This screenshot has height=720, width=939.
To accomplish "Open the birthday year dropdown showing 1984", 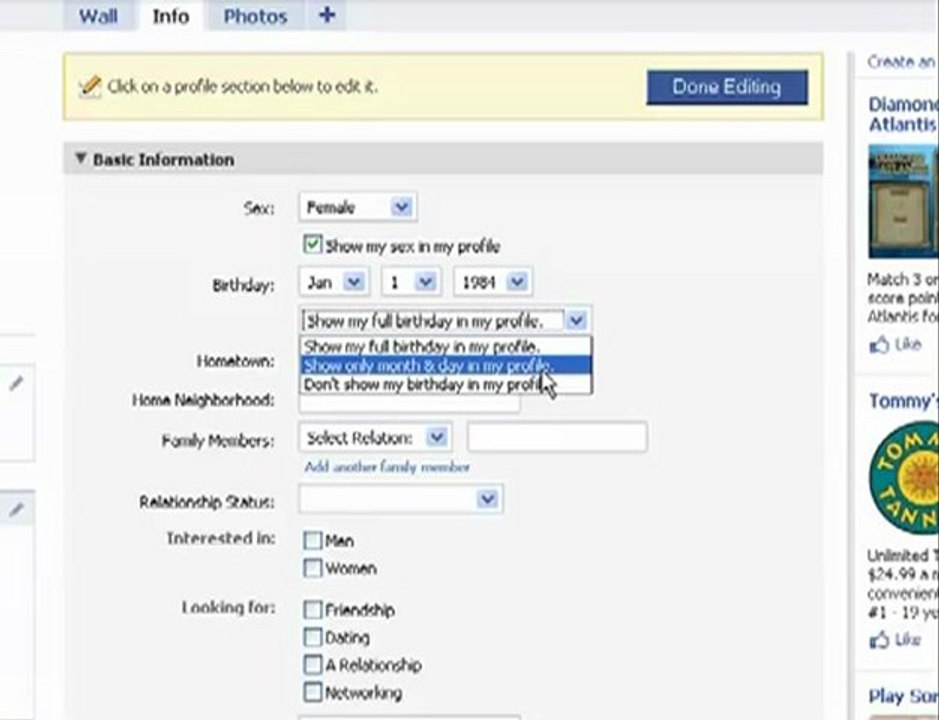I will (492, 282).
